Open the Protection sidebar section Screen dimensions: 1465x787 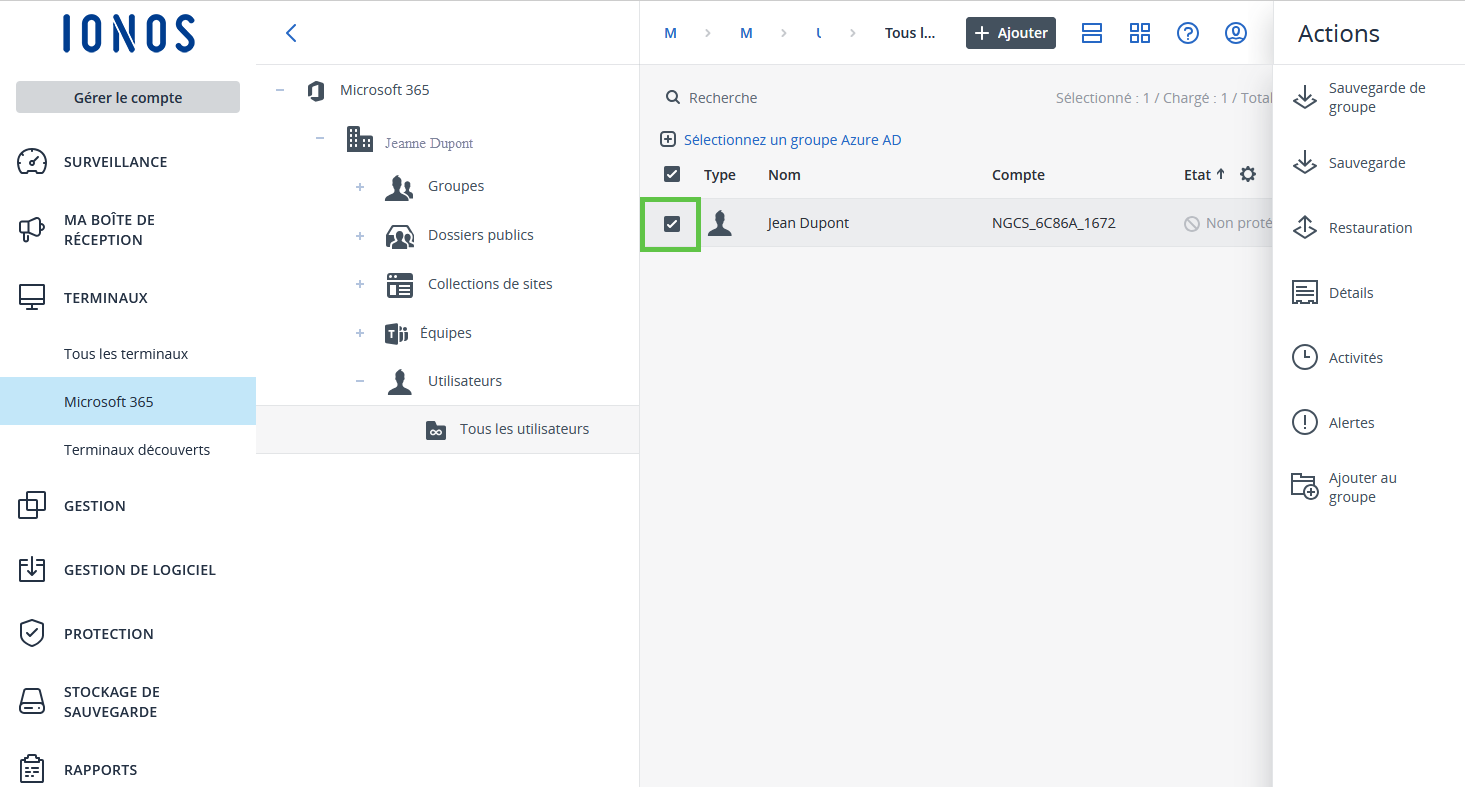pyautogui.click(x=108, y=634)
